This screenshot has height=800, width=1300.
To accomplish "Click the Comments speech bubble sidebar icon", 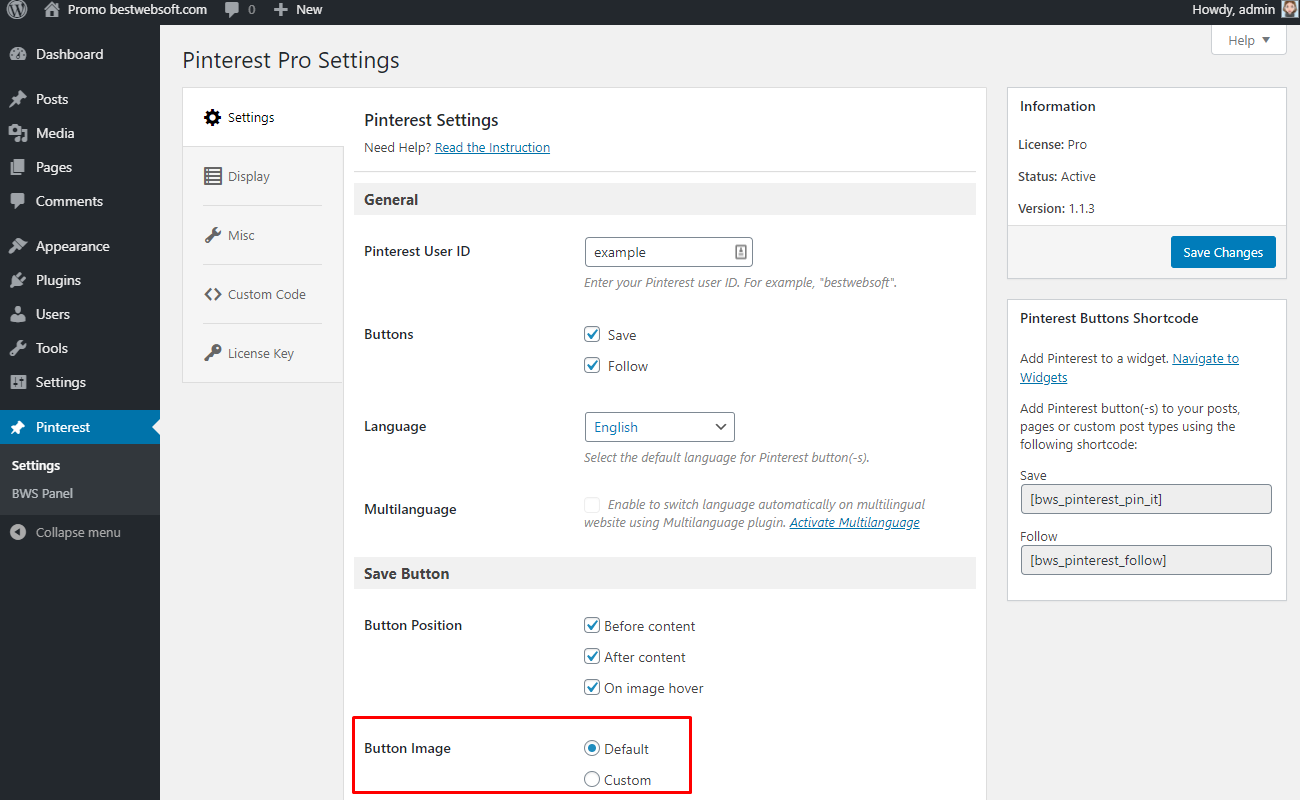I will tap(18, 201).
